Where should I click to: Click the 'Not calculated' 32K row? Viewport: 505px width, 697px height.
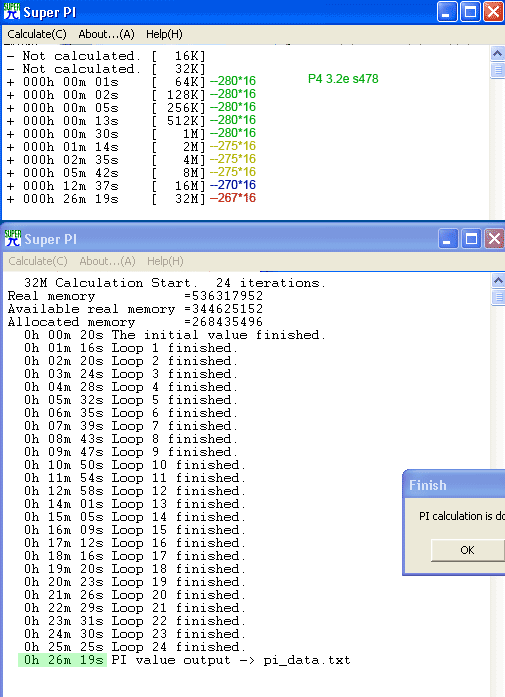106,69
